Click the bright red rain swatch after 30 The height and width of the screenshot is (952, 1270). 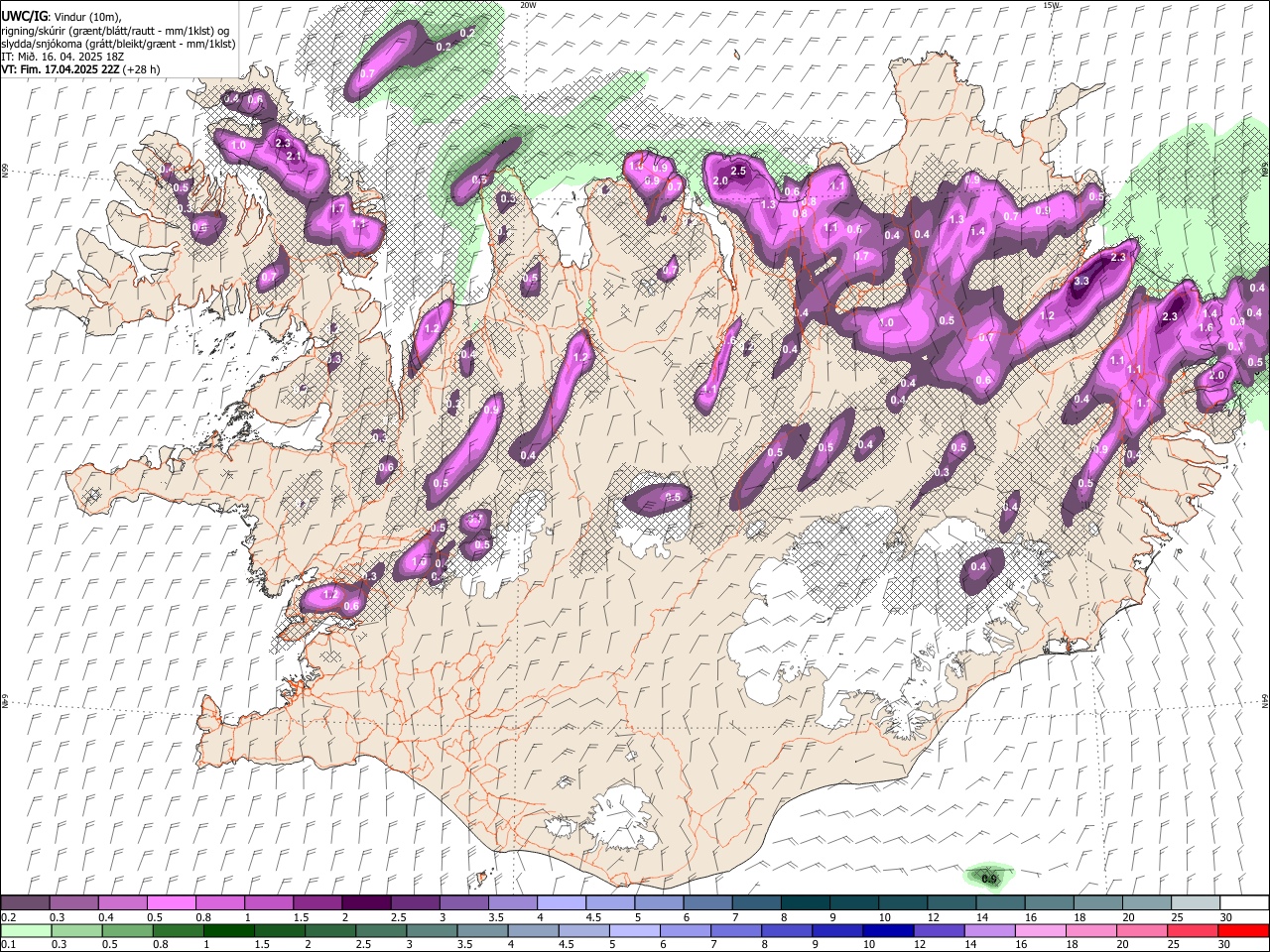coord(1244,930)
